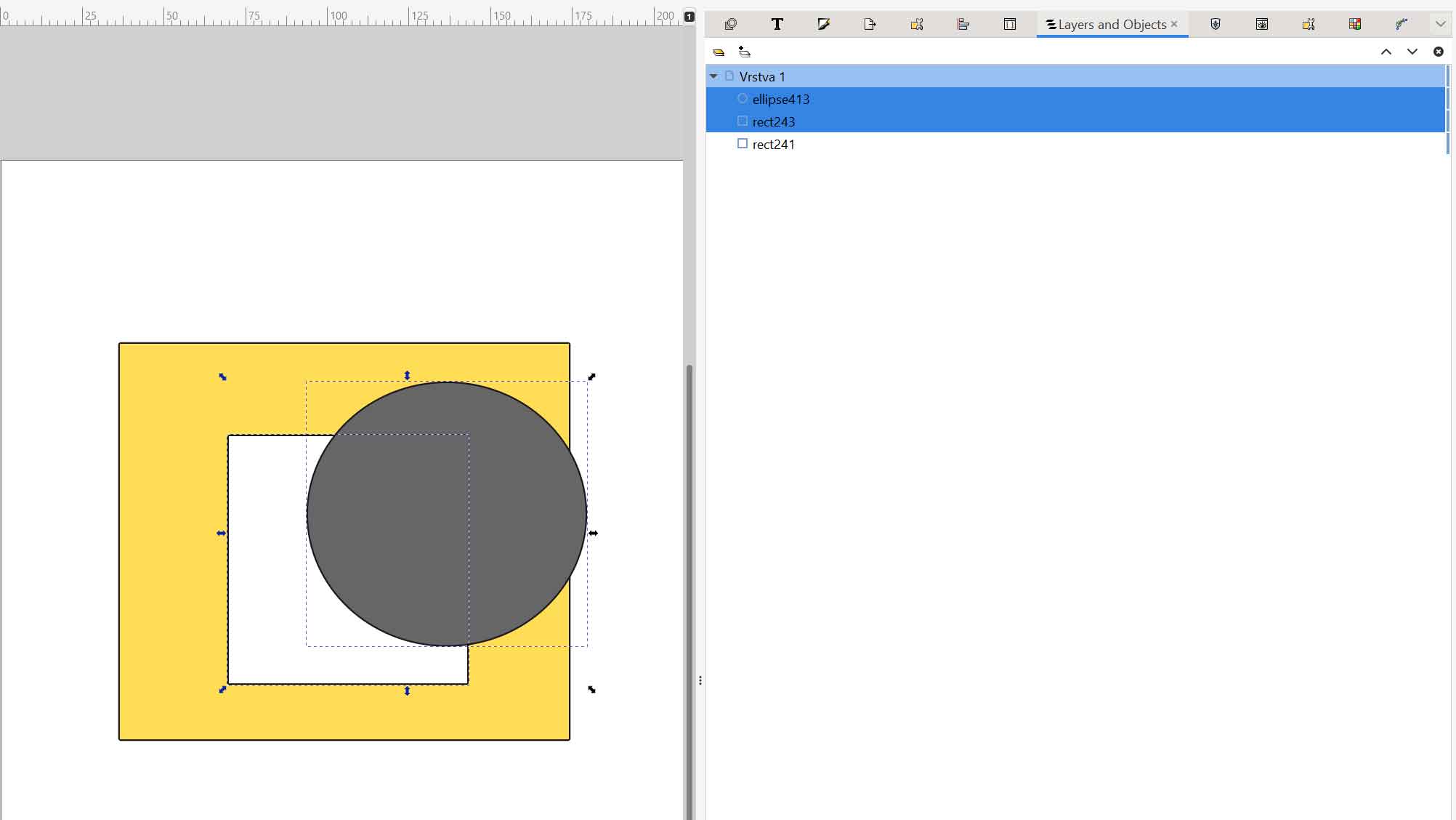The height and width of the screenshot is (820, 1456).
Task: Collapse the Vrstva 1 layer
Action: coord(713,76)
